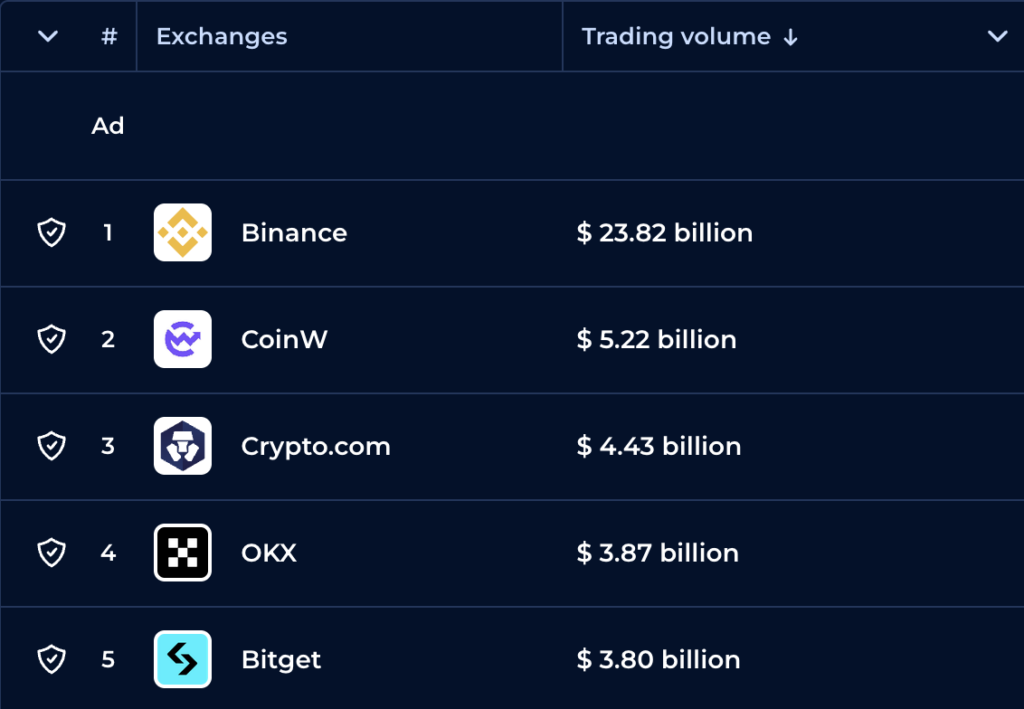This screenshot has height=709, width=1024.
Task: Click the verification shield next to OKX
Action: 50,552
